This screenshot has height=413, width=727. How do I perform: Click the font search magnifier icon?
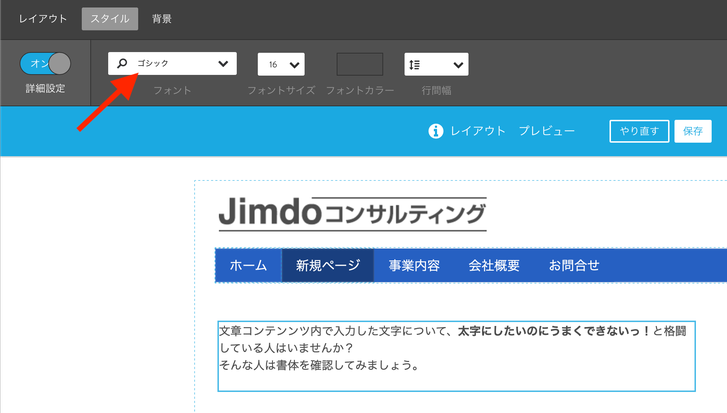tap(122, 63)
